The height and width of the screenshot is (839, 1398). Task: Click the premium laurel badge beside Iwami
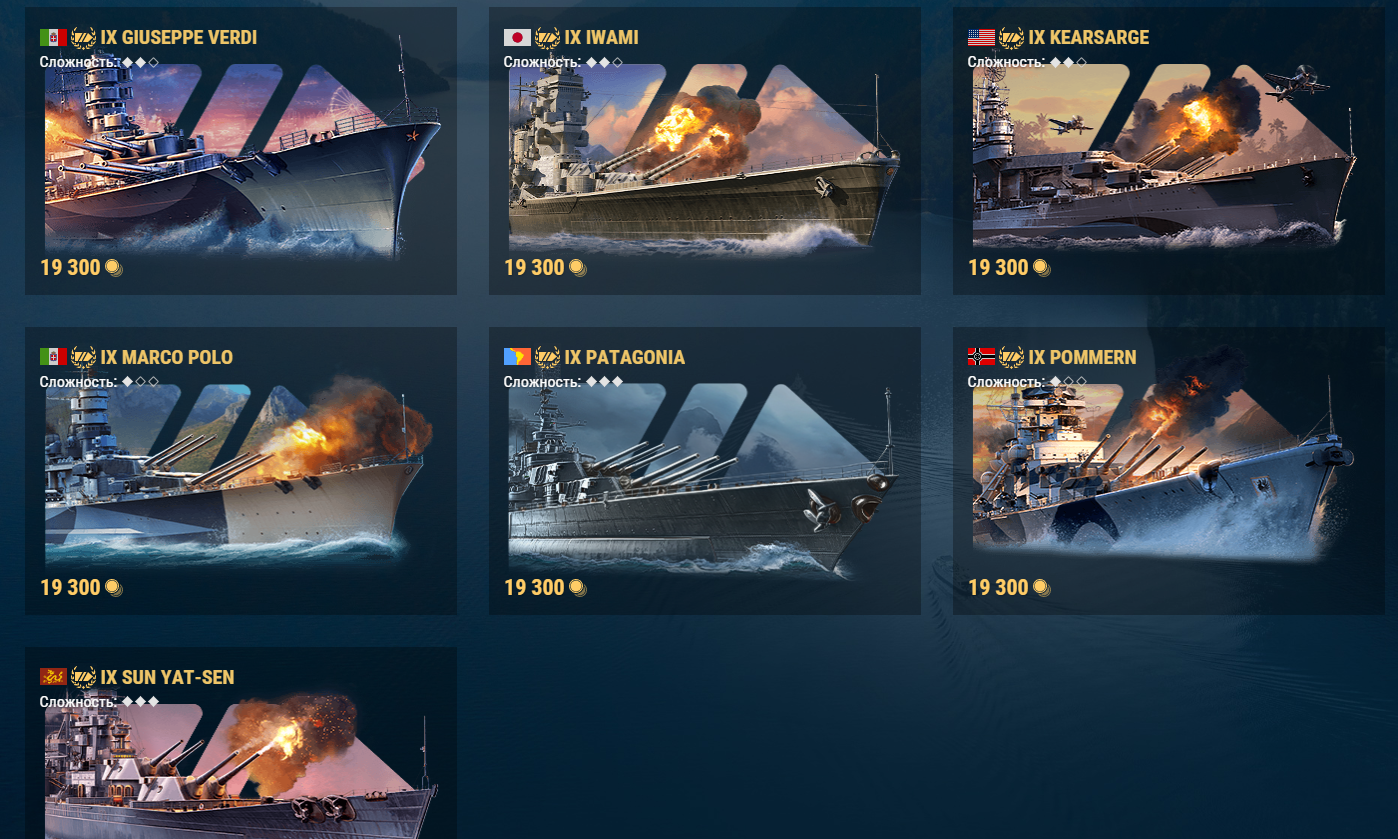[547, 38]
